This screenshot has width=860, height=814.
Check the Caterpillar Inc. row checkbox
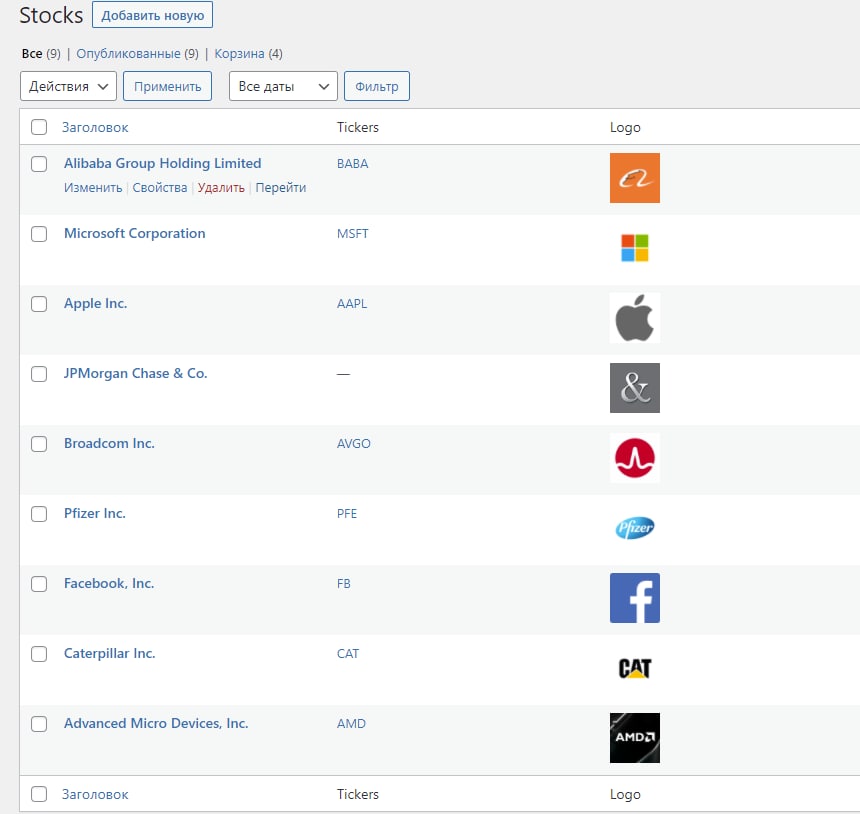[x=39, y=654]
